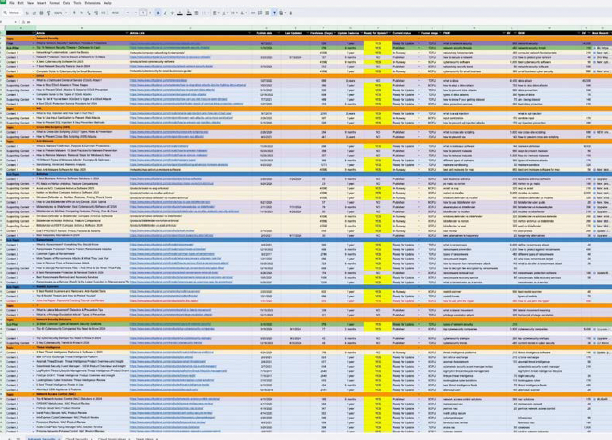Toggle italic formatting in toolbar
612x440 pixels.
point(165,13)
